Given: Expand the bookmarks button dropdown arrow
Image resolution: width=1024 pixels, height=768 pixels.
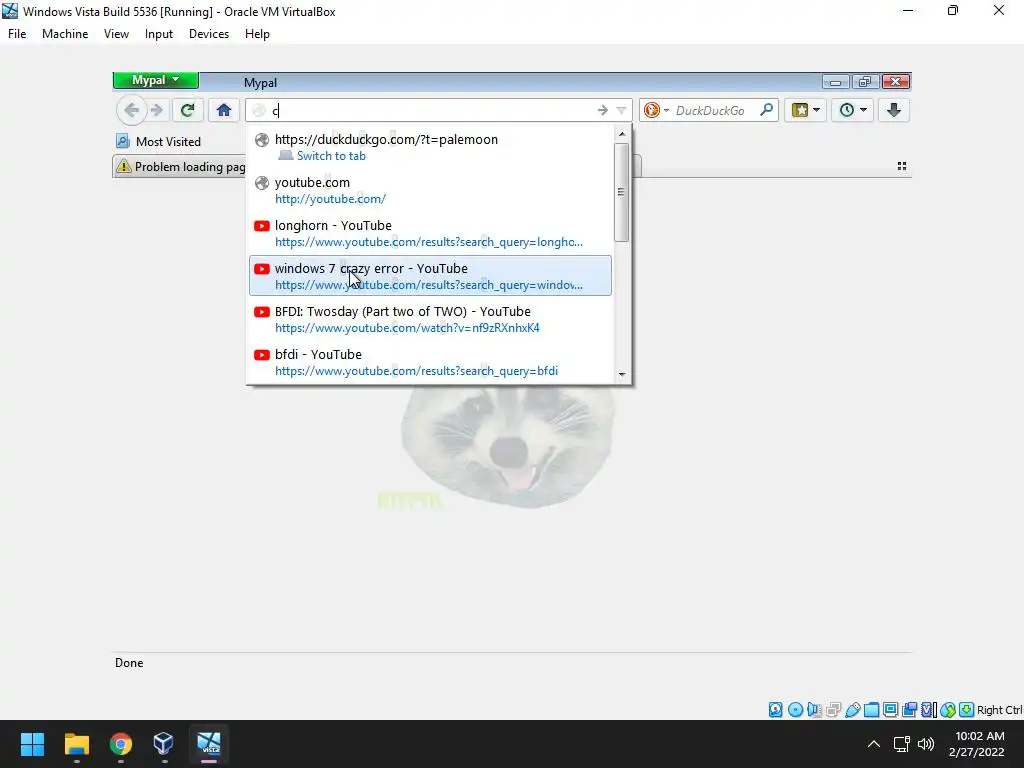Looking at the screenshot, I should pos(816,110).
